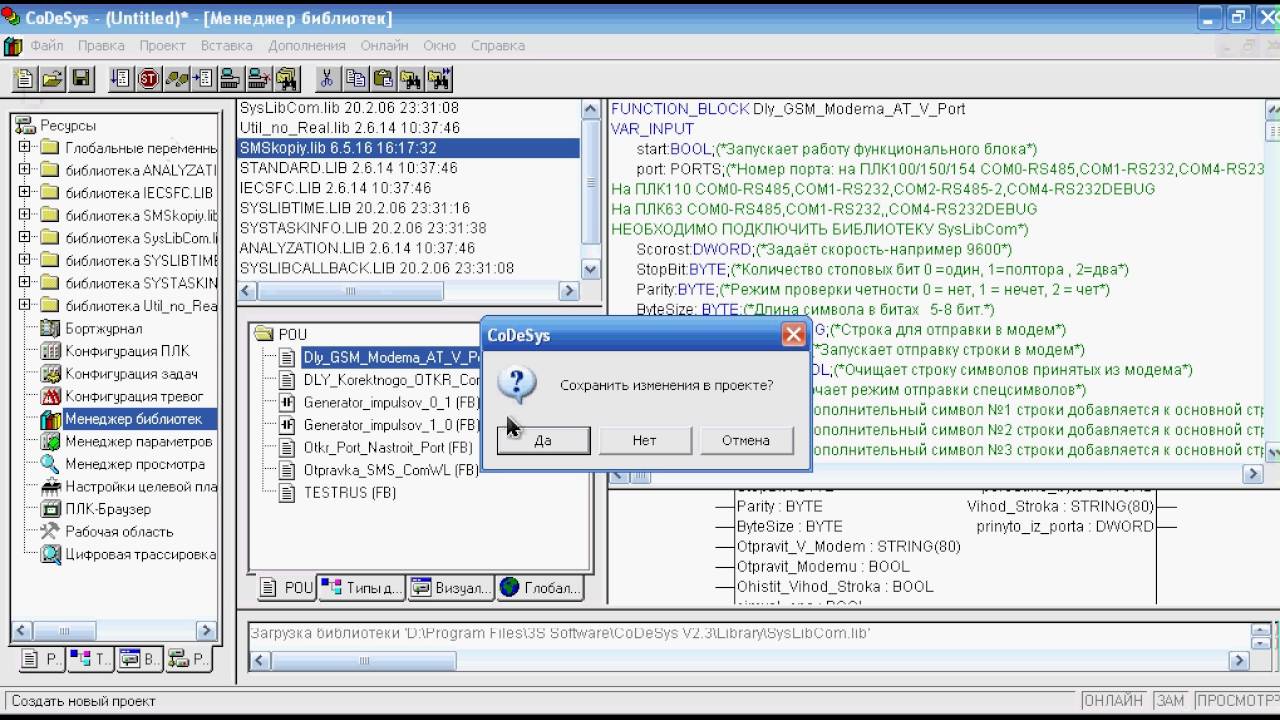
Task: Expand the библиотека SYSTASKIN folder
Action: 25,283
